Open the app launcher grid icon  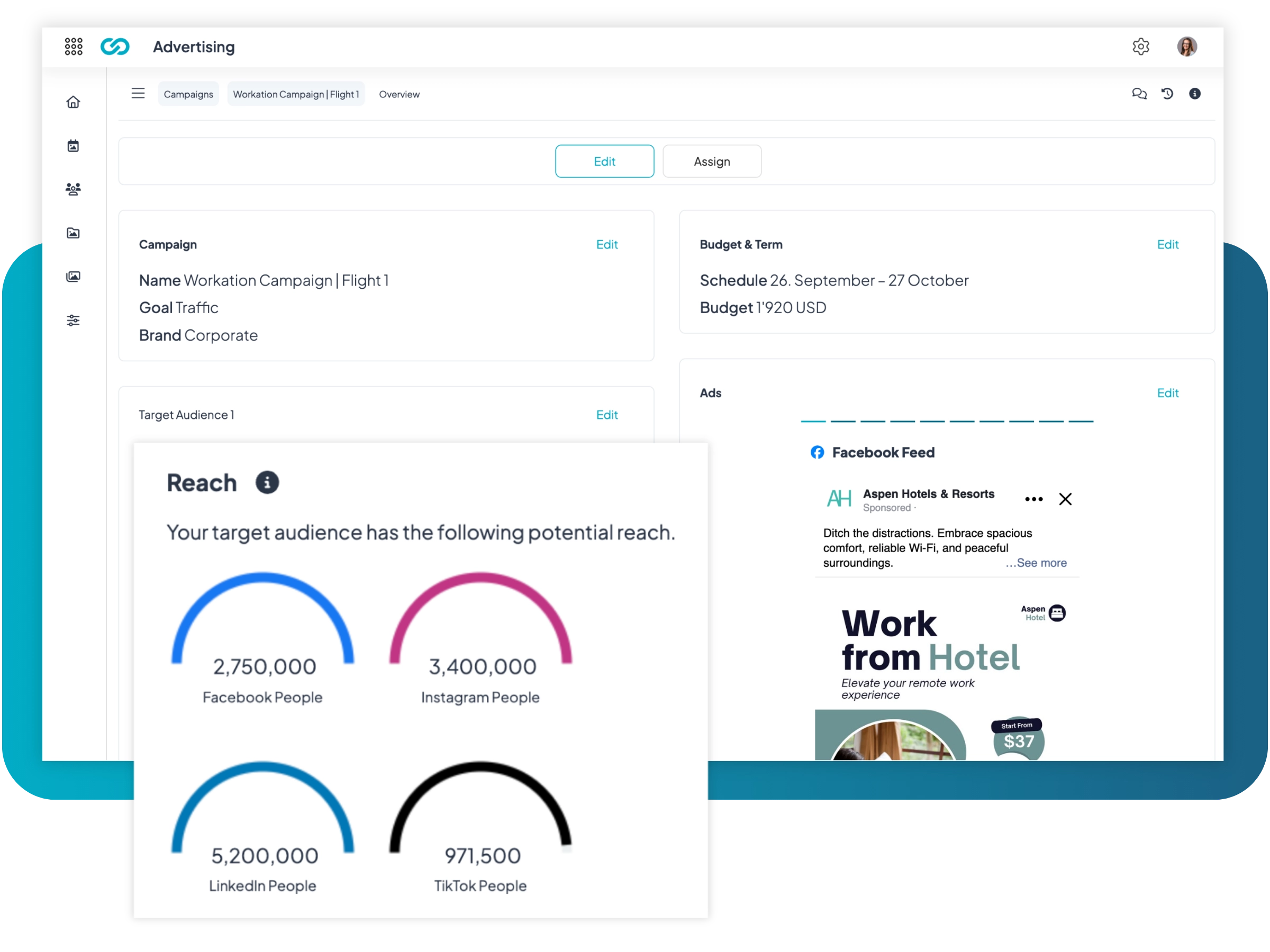point(74,47)
